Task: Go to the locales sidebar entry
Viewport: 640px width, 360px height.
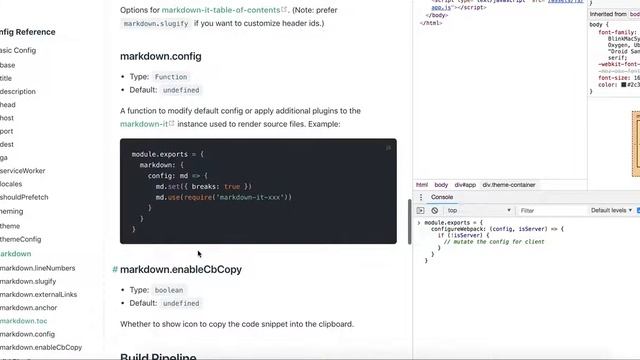Action: (x=11, y=184)
